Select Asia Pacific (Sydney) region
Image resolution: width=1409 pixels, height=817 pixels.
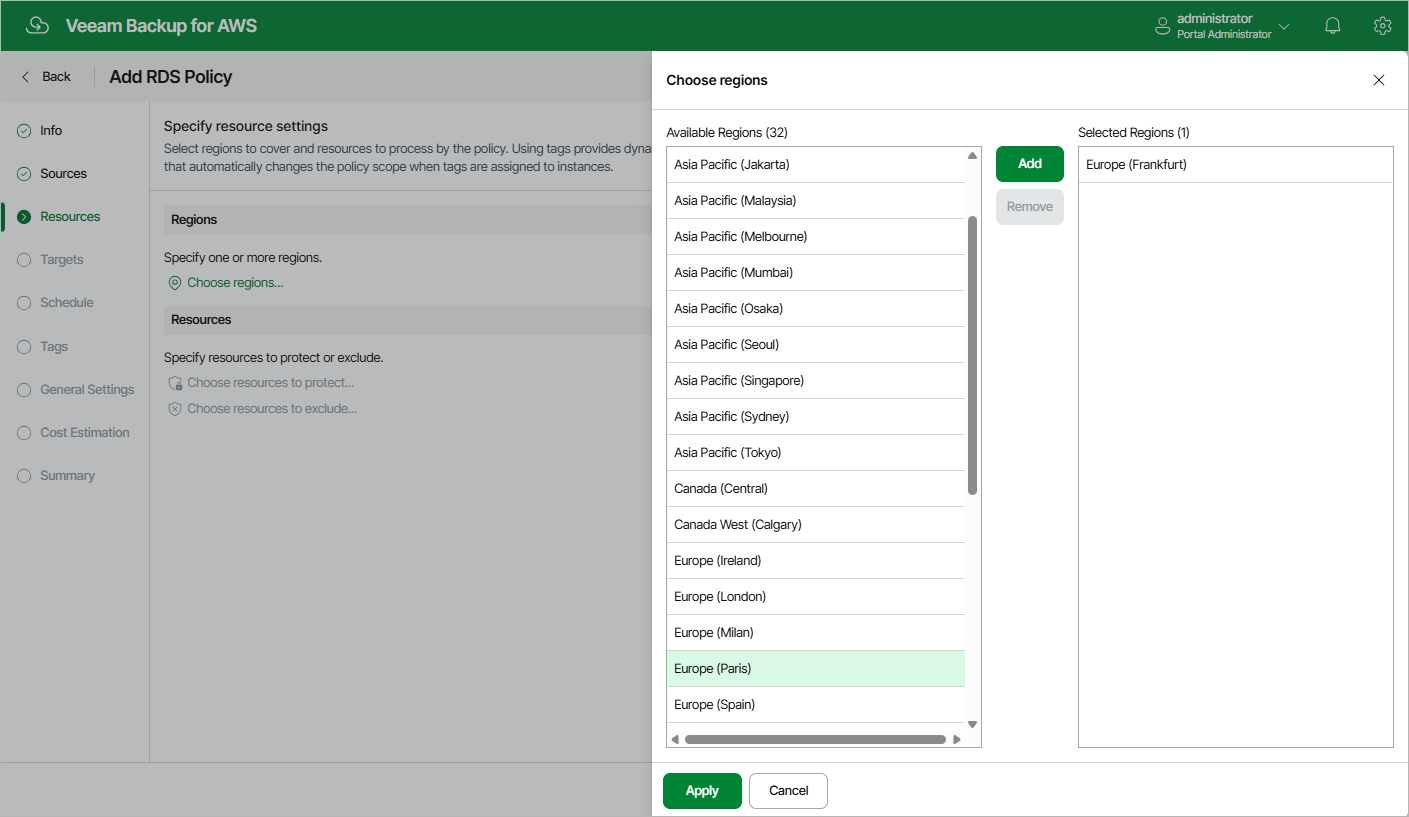[816, 417]
